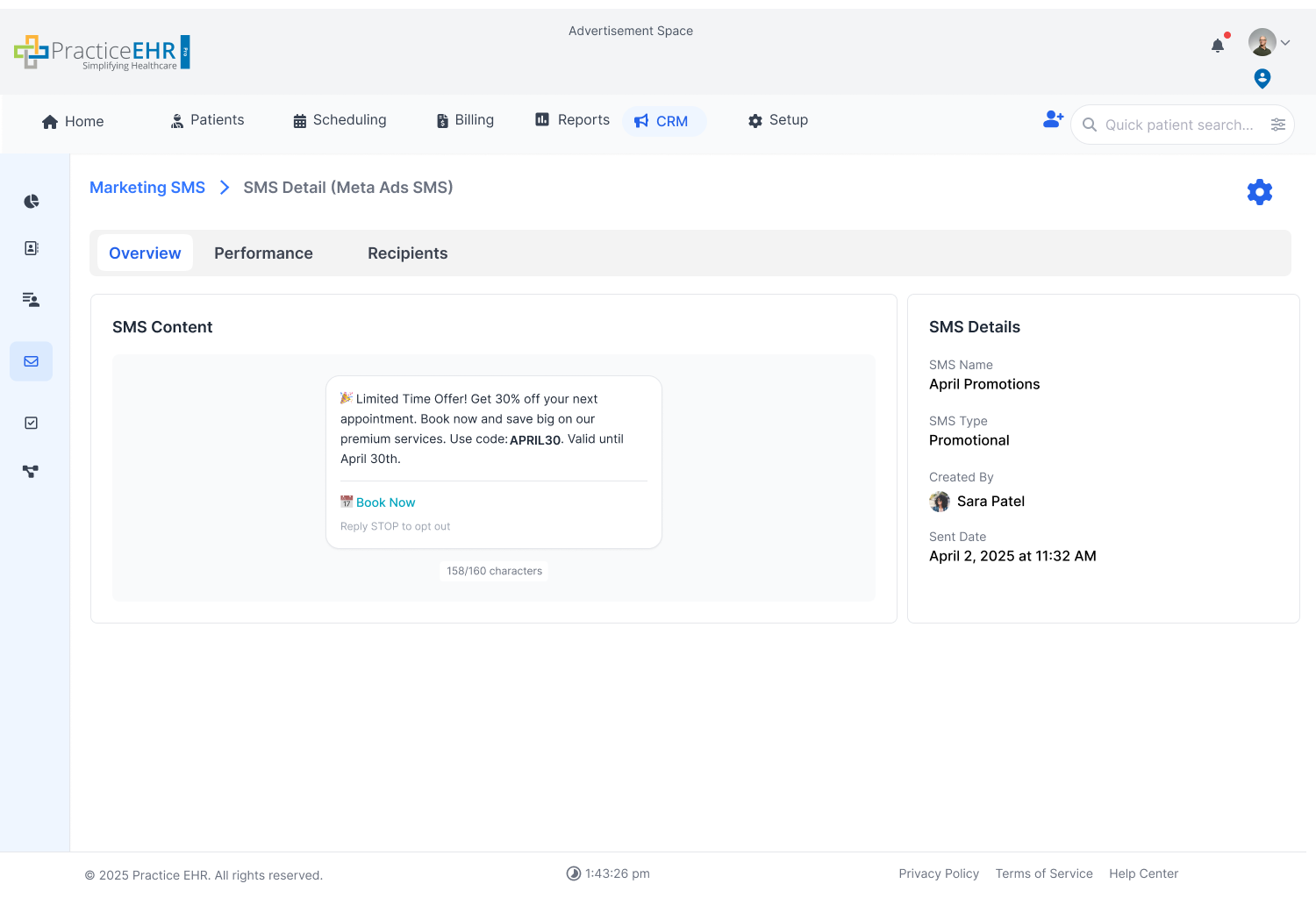Open the people list sidebar icon
Image resolution: width=1316 pixels, height=898 pixels.
point(32,300)
